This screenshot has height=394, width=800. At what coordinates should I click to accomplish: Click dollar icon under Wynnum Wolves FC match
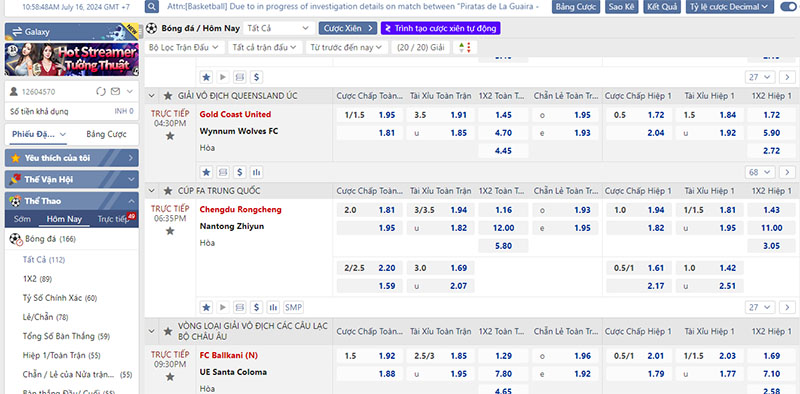pyautogui.click(x=239, y=173)
